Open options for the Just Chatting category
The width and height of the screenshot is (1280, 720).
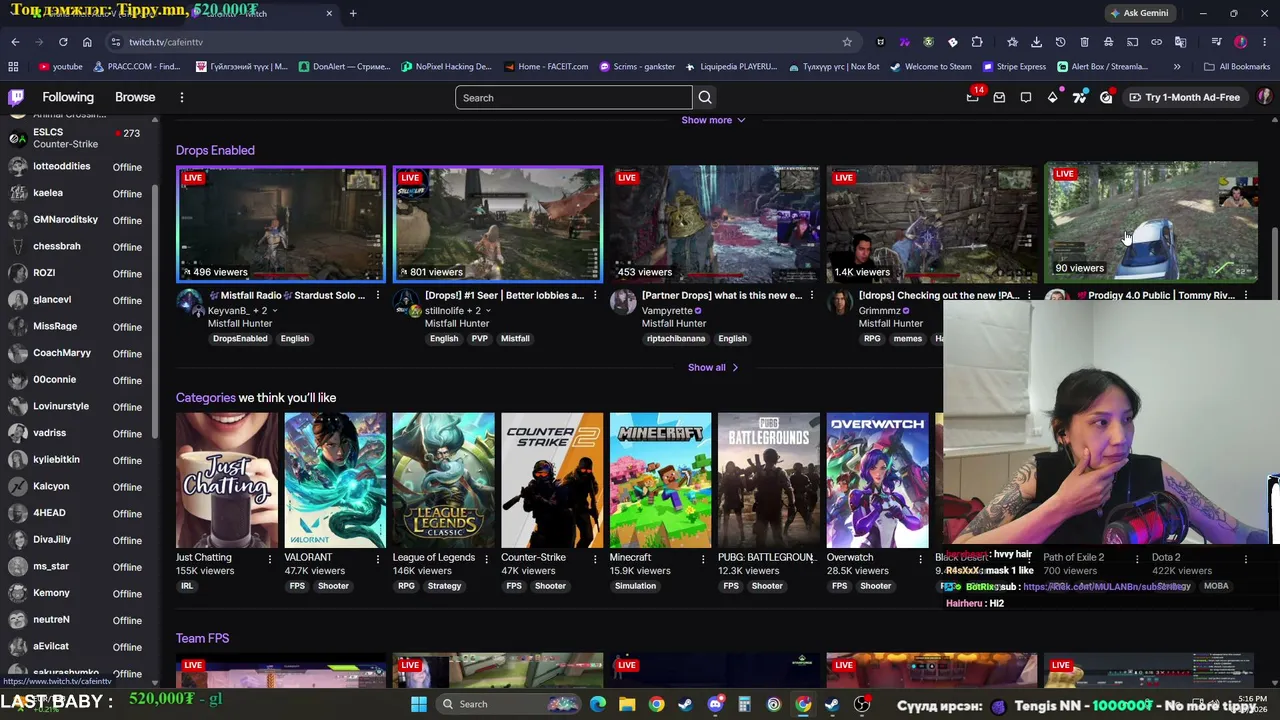[270, 558]
